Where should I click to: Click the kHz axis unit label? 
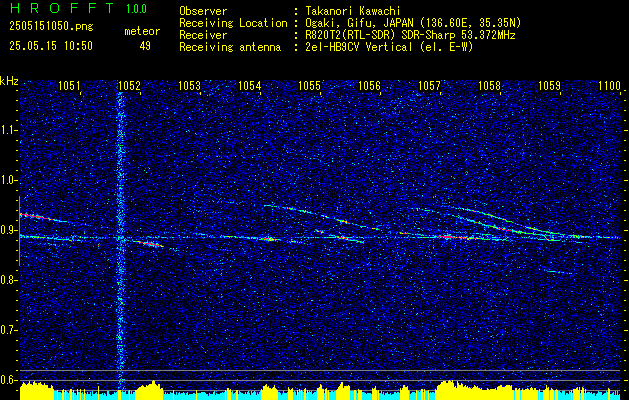pyautogui.click(x=9, y=81)
